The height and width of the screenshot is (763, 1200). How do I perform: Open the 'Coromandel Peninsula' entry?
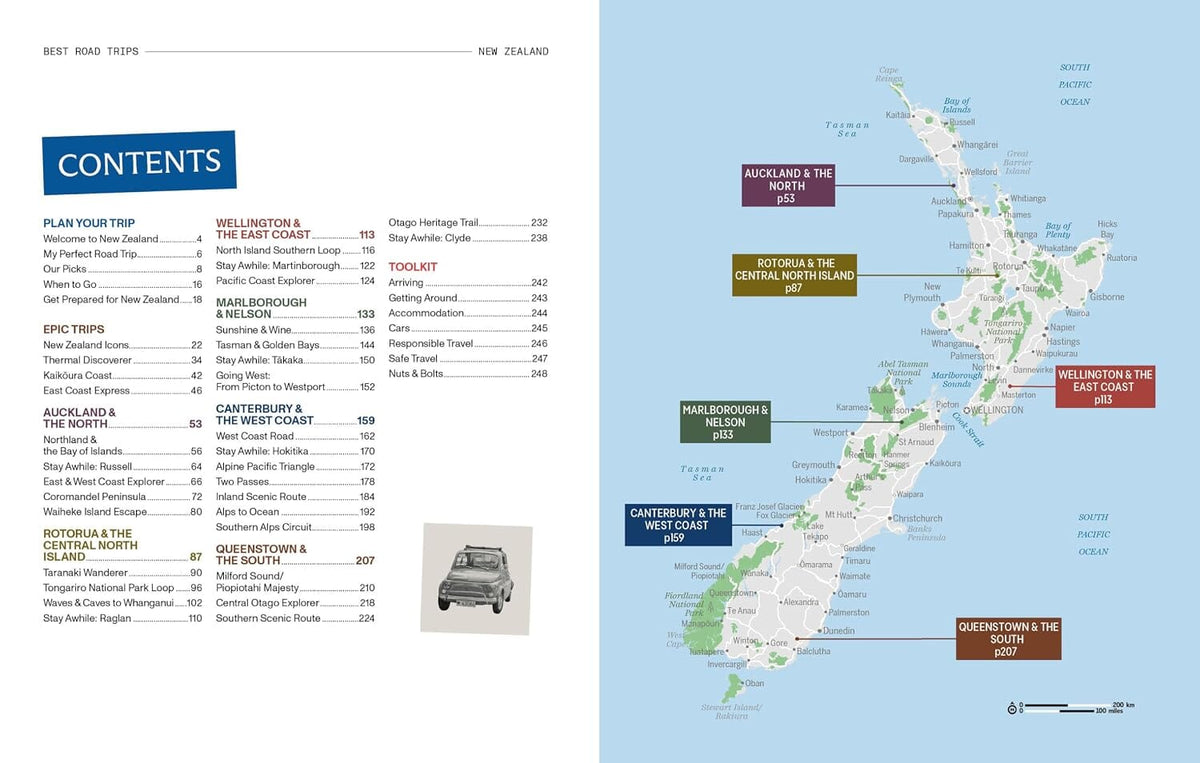123,496
